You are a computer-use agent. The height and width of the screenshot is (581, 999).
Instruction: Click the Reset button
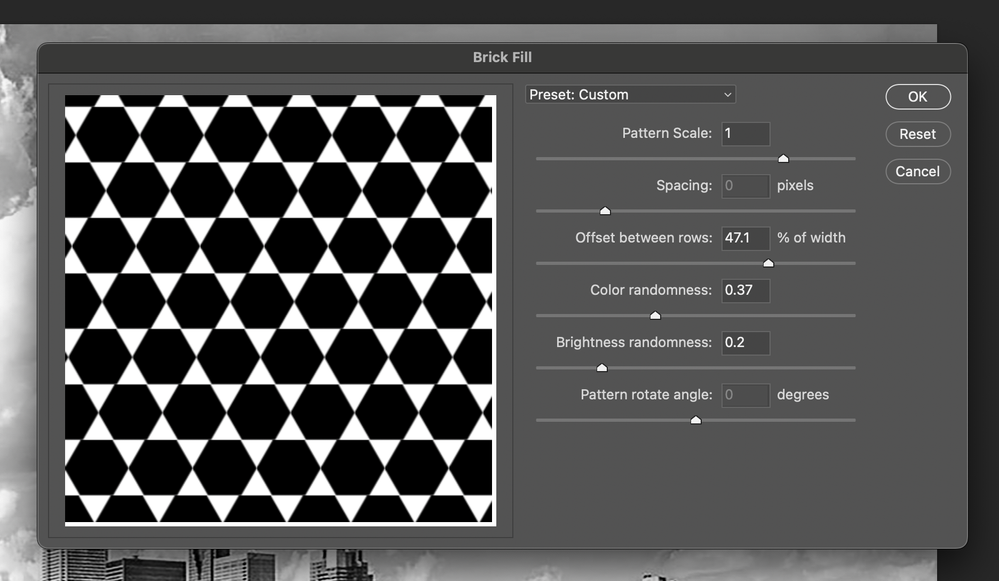[916, 133]
